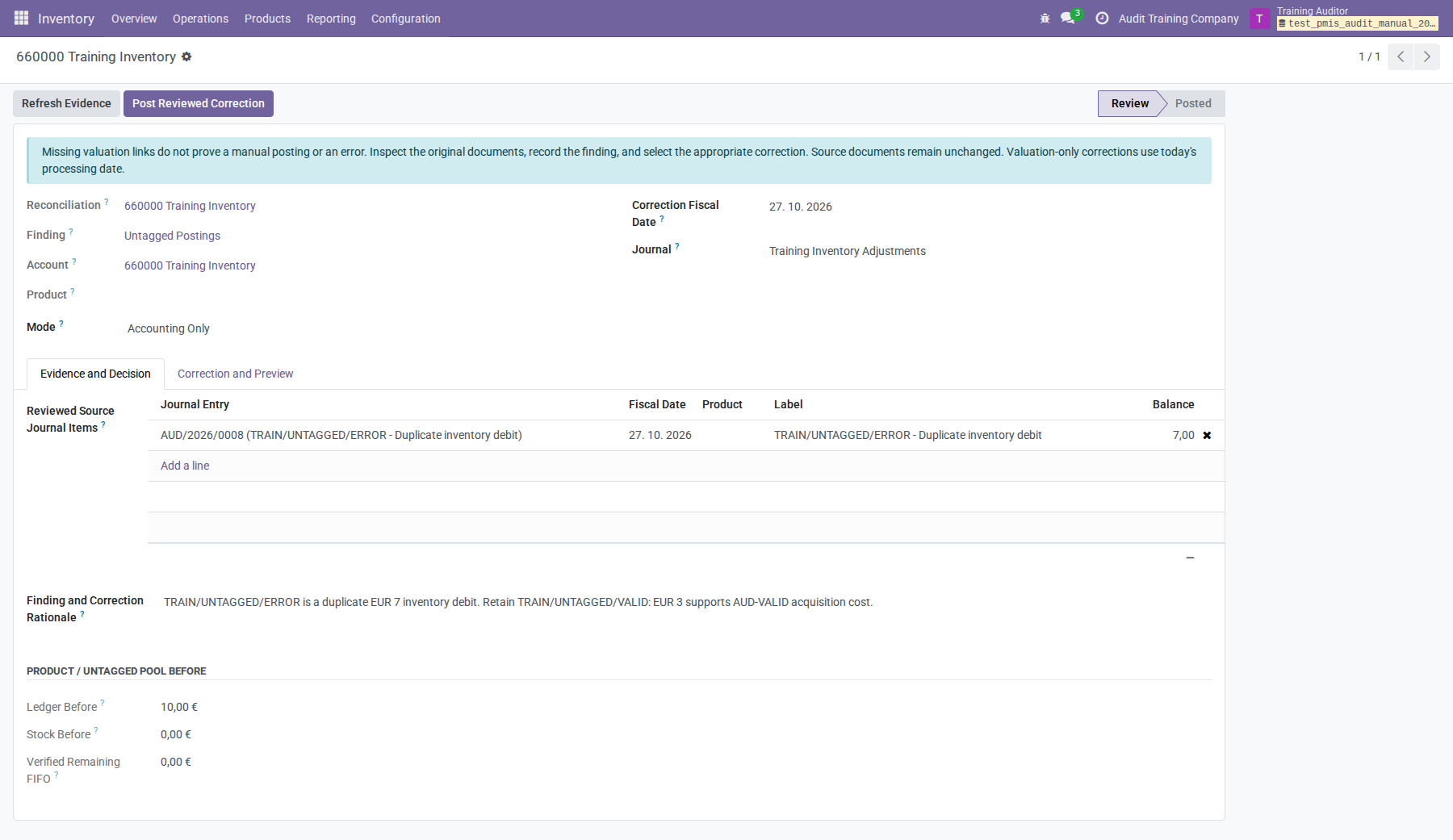Click the debug bug icon
This screenshot has height=840, width=1453.
tap(1045, 19)
